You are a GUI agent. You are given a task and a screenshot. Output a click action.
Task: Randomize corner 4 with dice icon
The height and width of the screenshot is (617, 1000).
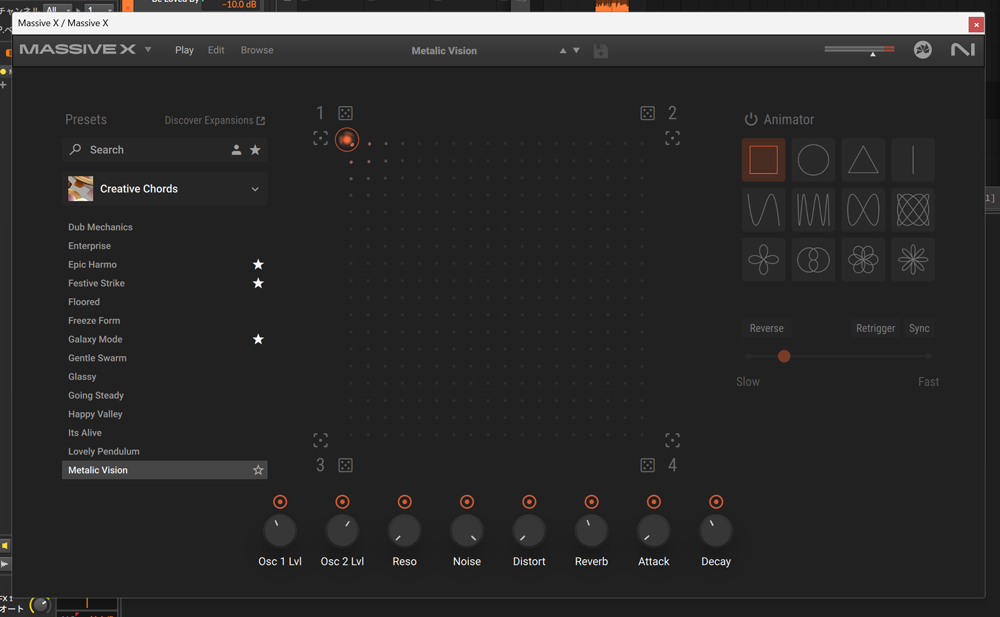[x=648, y=465]
